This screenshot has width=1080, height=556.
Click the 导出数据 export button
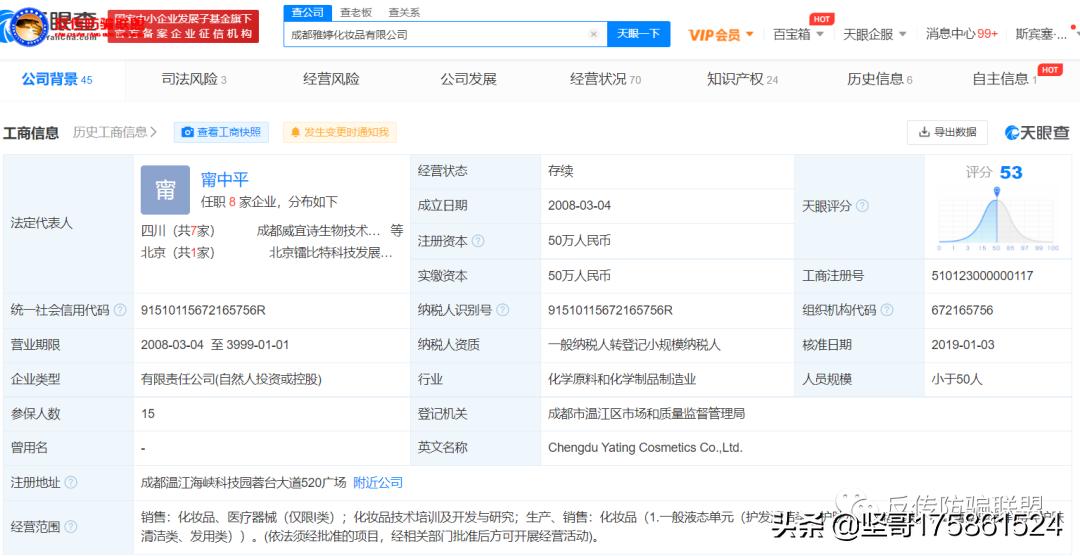(947, 132)
